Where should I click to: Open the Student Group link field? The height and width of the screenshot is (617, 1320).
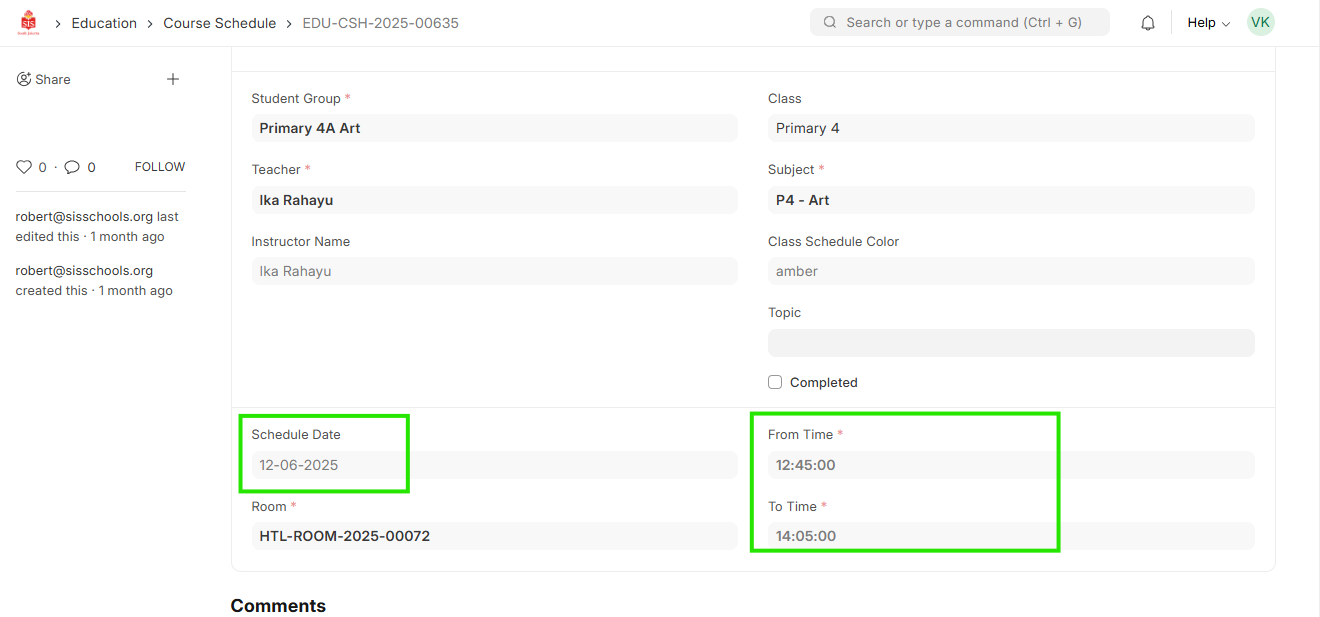pos(494,128)
